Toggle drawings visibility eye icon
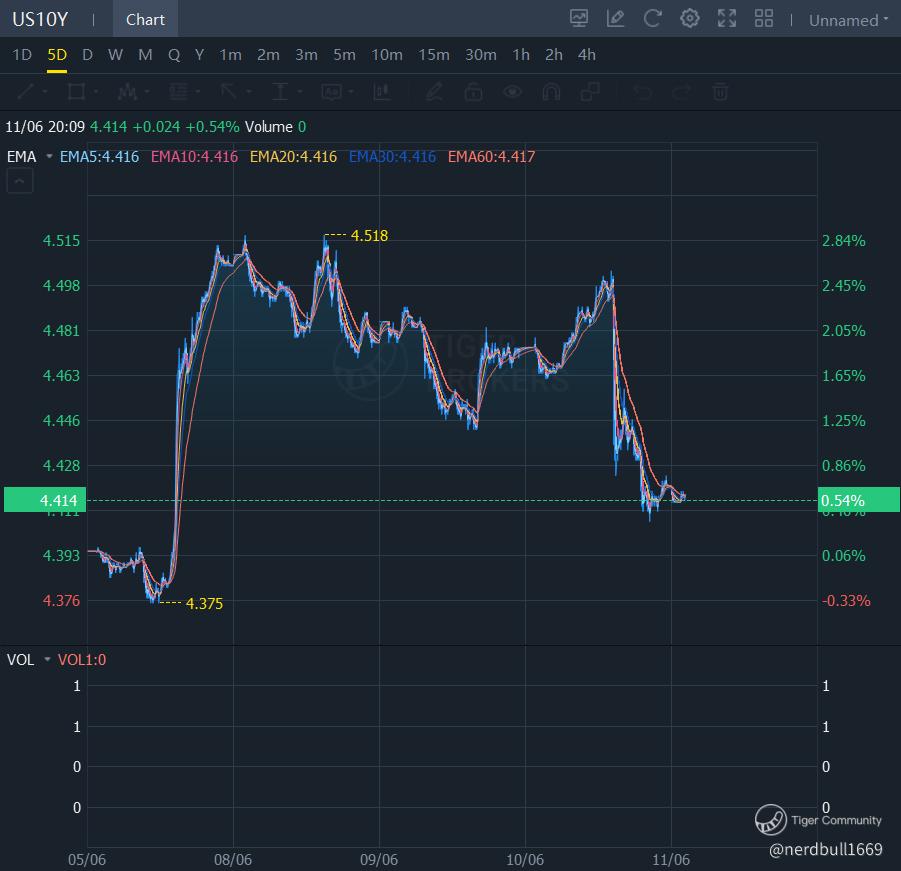Screen dimensions: 901x871 512,91
